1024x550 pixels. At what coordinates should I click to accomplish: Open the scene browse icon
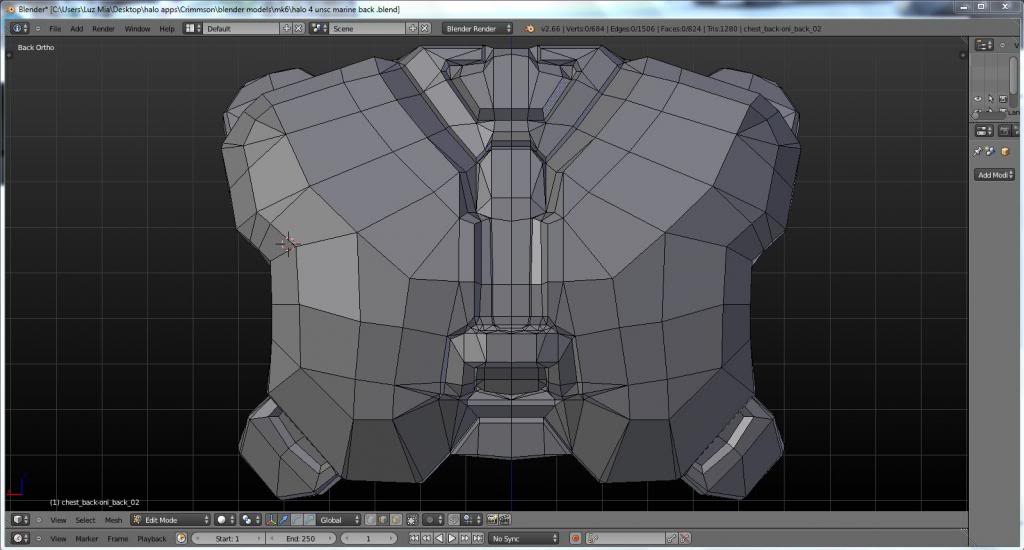[319, 29]
